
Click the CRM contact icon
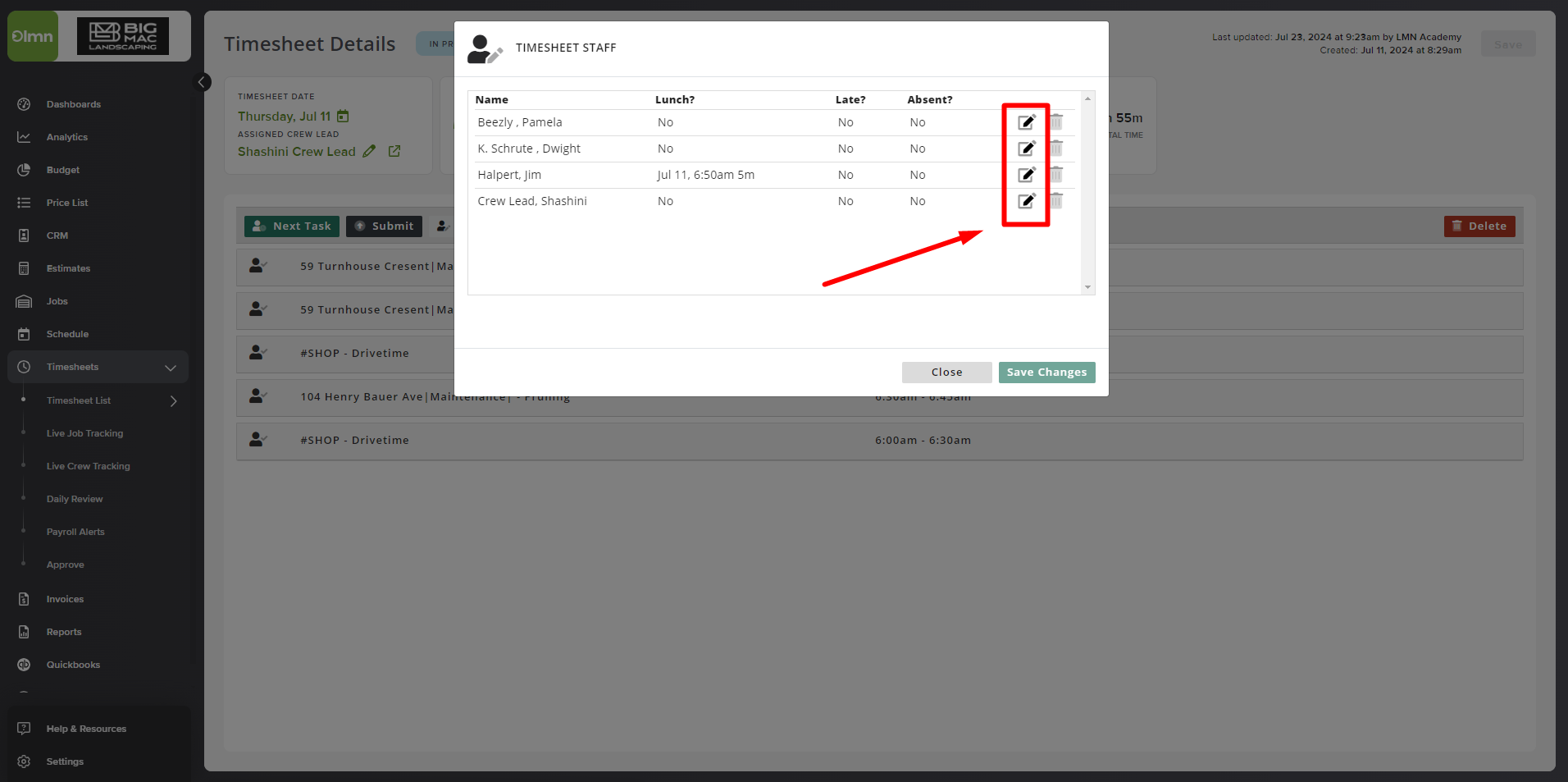24,236
